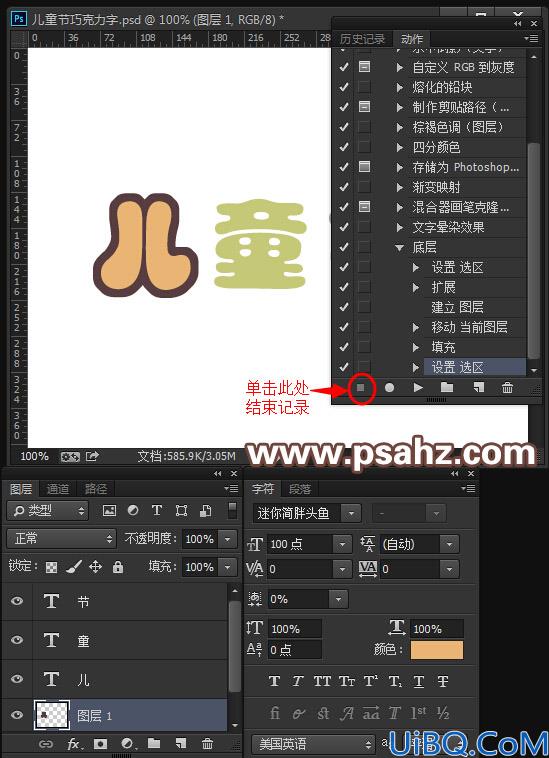Screen dimensions: 549x758
Task: Apply superscript in Character panel
Action: (371, 681)
